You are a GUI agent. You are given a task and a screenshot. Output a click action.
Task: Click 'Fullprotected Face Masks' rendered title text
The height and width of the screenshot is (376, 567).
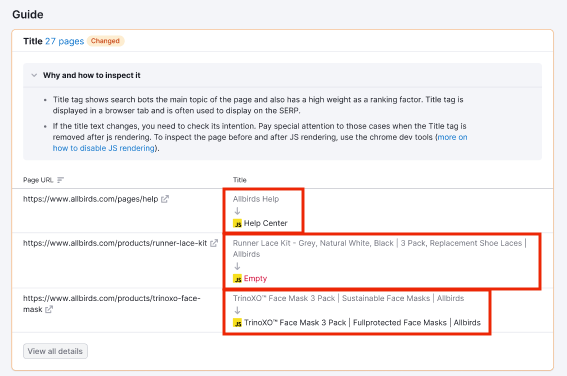click(400, 322)
